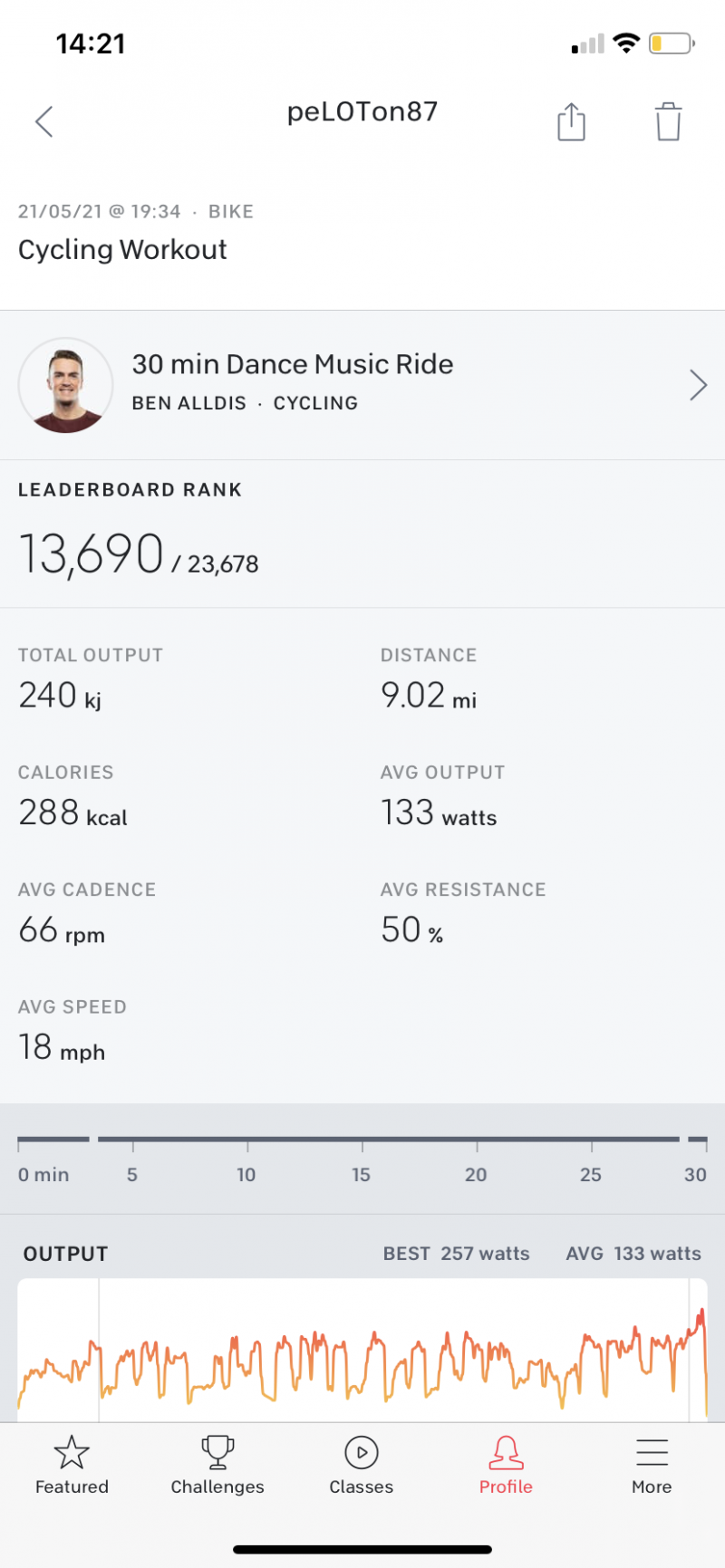Open the Classes play icon
The width and height of the screenshot is (725, 1568).
click(362, 1452)
